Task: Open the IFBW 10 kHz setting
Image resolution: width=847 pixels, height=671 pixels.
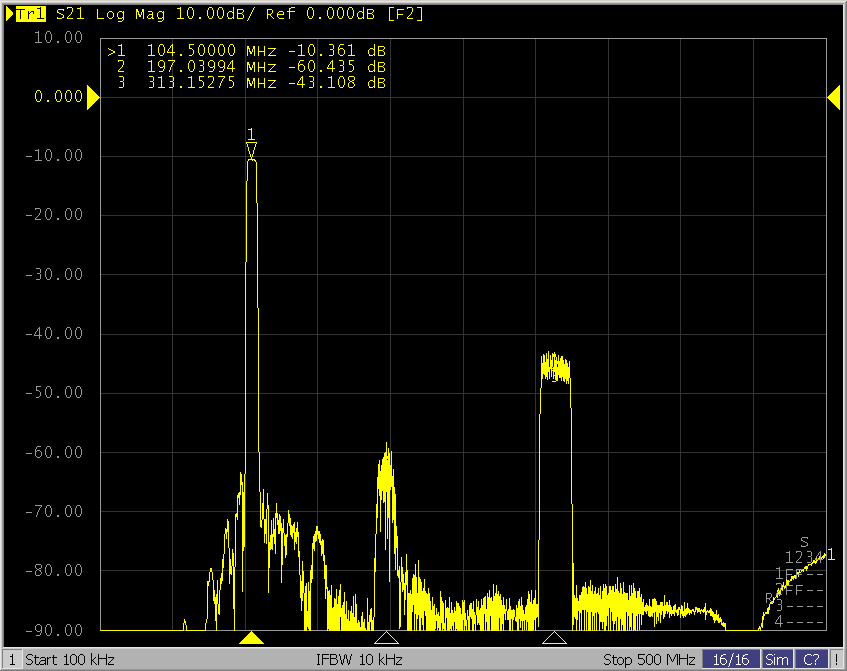Action: pyautogui.click(x=360, y=660)
